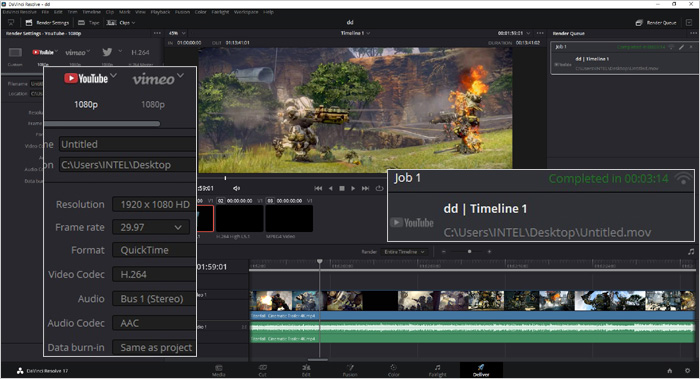Open the Render Settings panel toggle
Viewport: 700px width, 379px height.
pos(47,22)
